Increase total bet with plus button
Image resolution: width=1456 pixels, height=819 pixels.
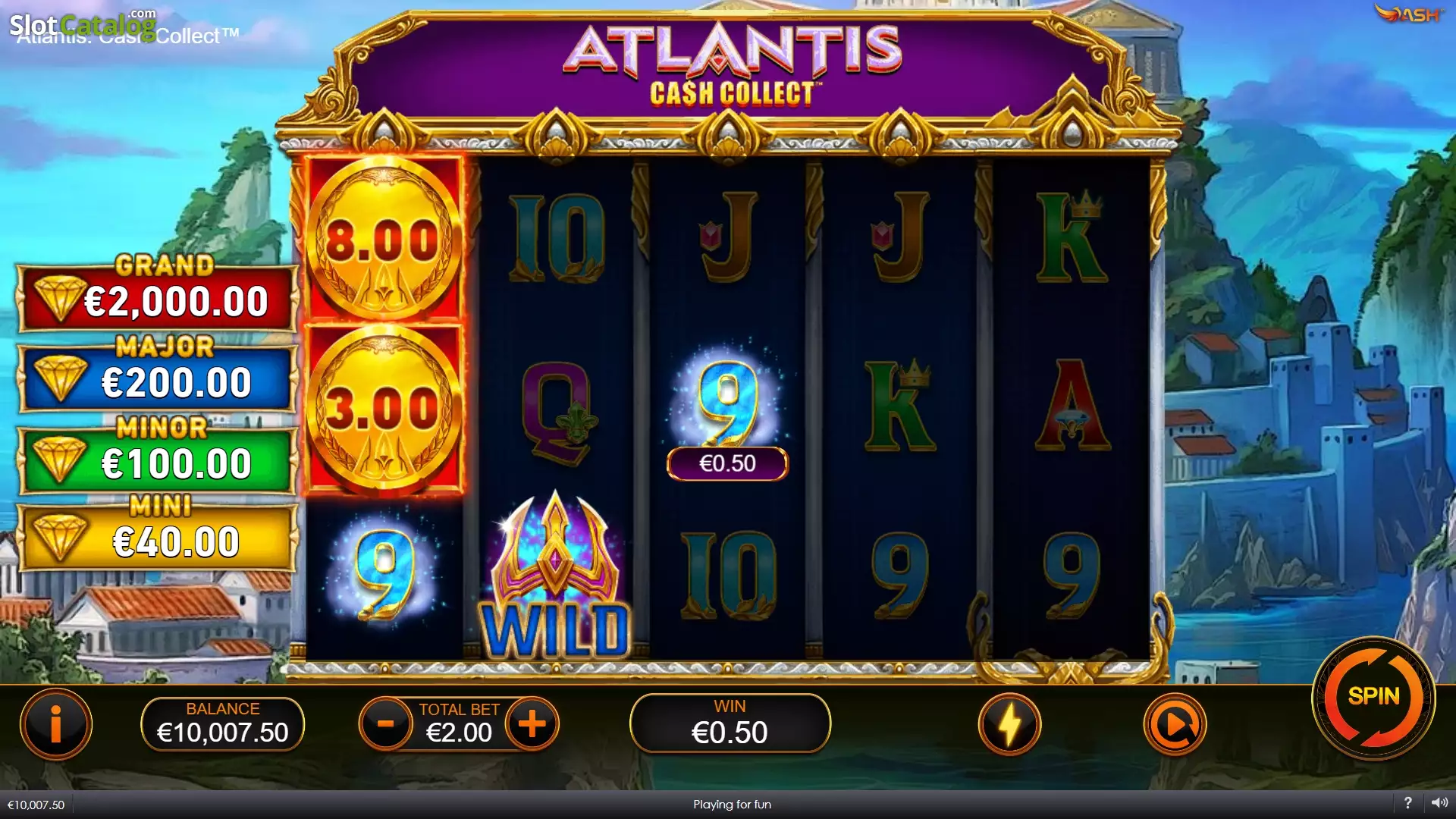pyautogui.click(x=532, y=723)
